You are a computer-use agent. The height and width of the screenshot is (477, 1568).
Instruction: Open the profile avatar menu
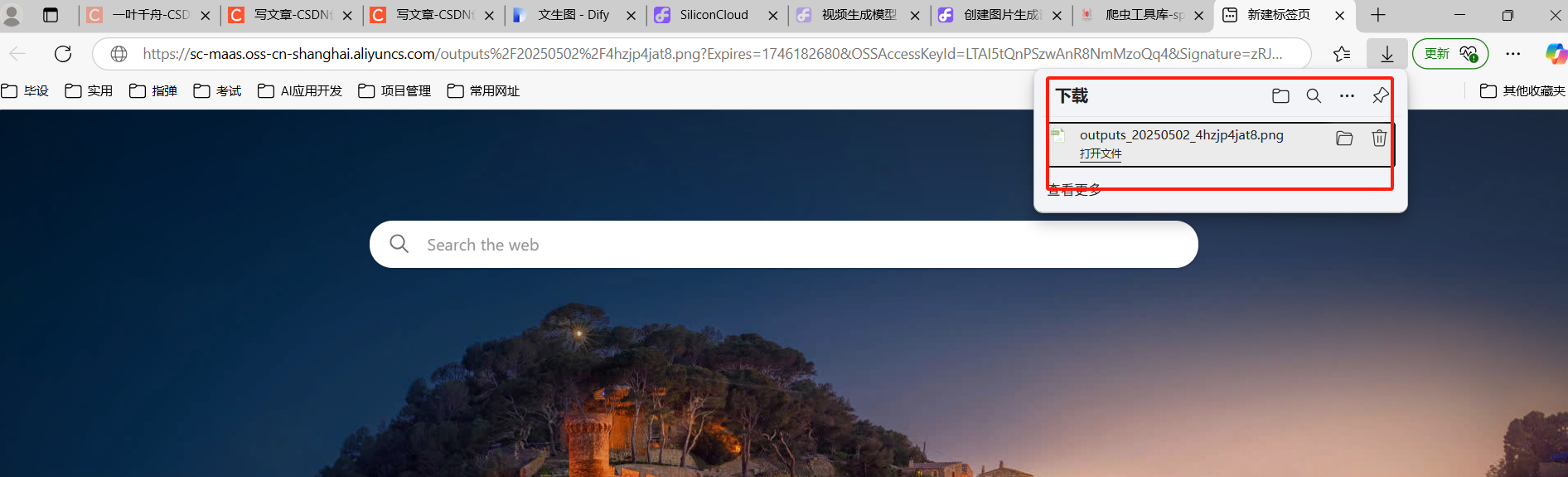tap(12, 15)
